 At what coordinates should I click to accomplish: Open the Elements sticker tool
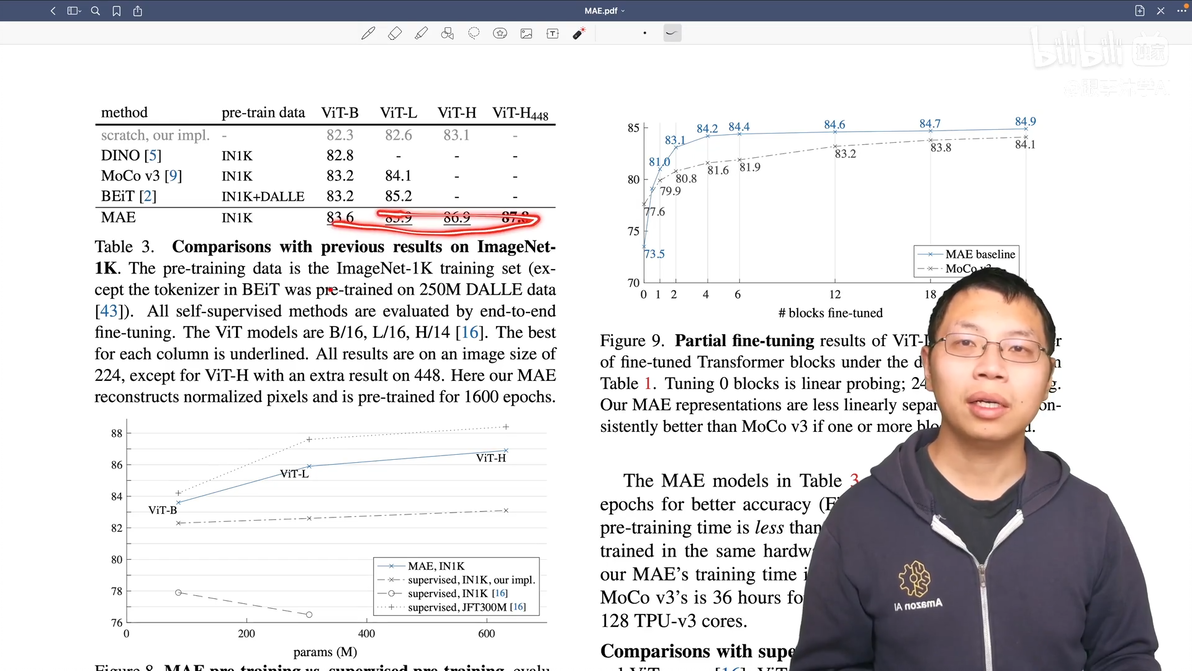[x=499, y=33]
